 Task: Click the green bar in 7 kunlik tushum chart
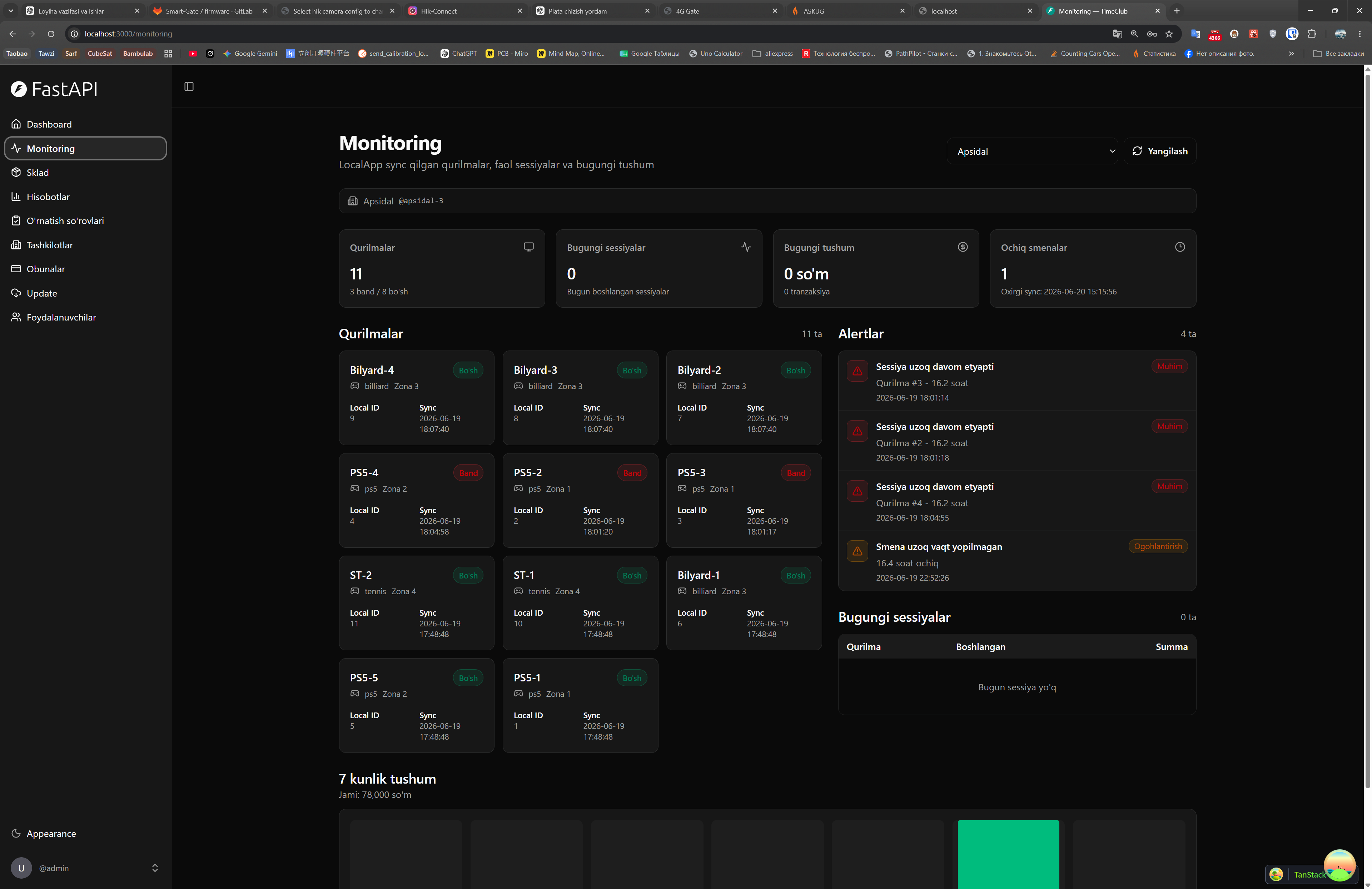coord(1008,854)
